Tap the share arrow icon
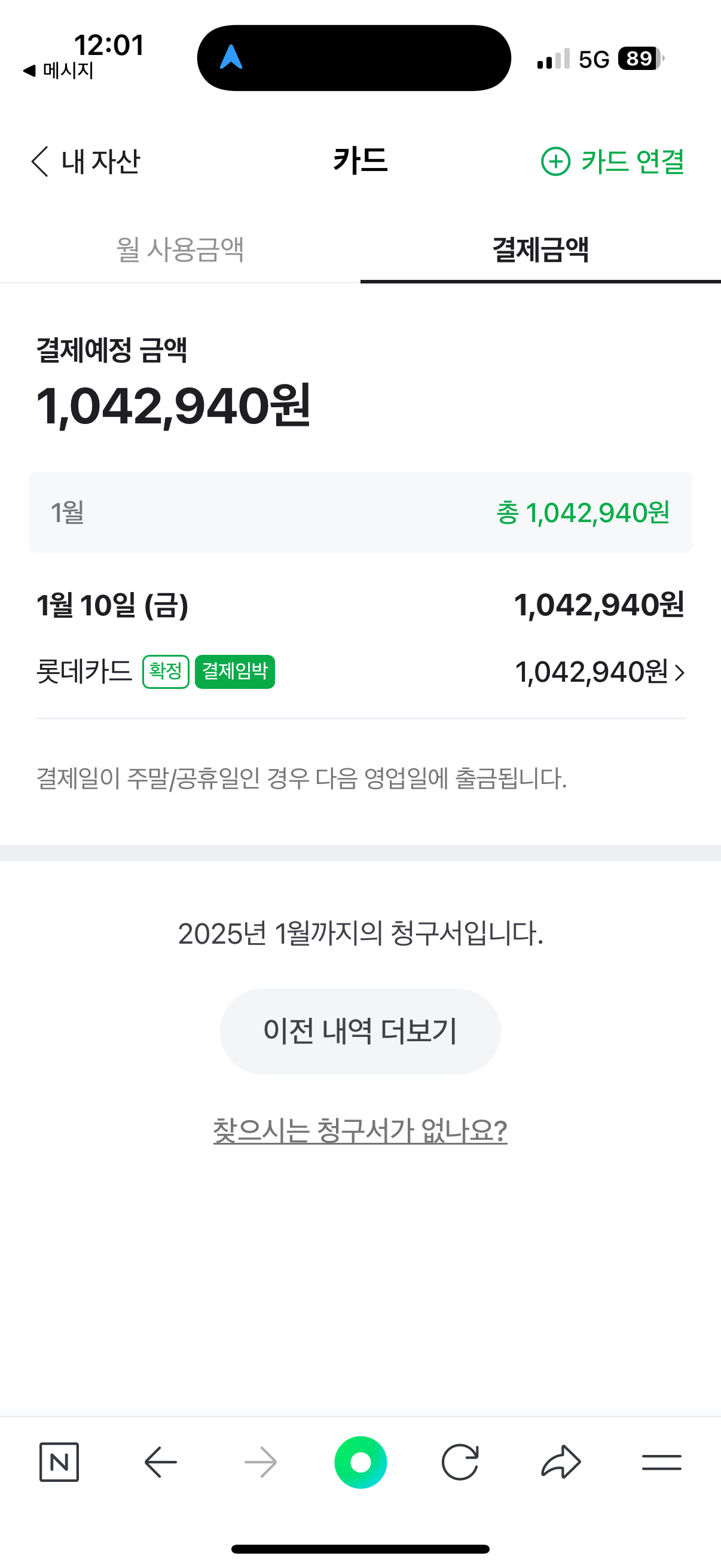The height and width of the screenshot is (1568, 721). click(x=560, y=1462)
